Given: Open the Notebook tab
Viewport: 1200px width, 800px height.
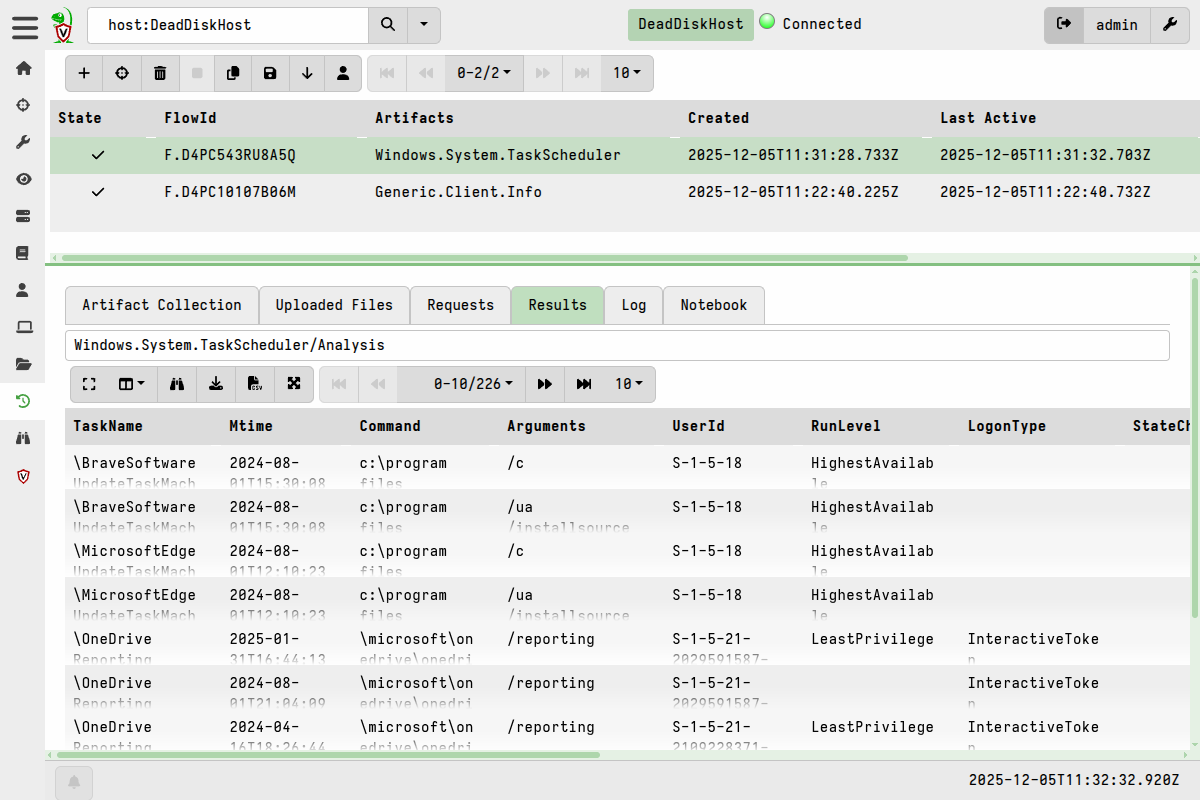Looking at the screenshot, I should click(713, 305).
